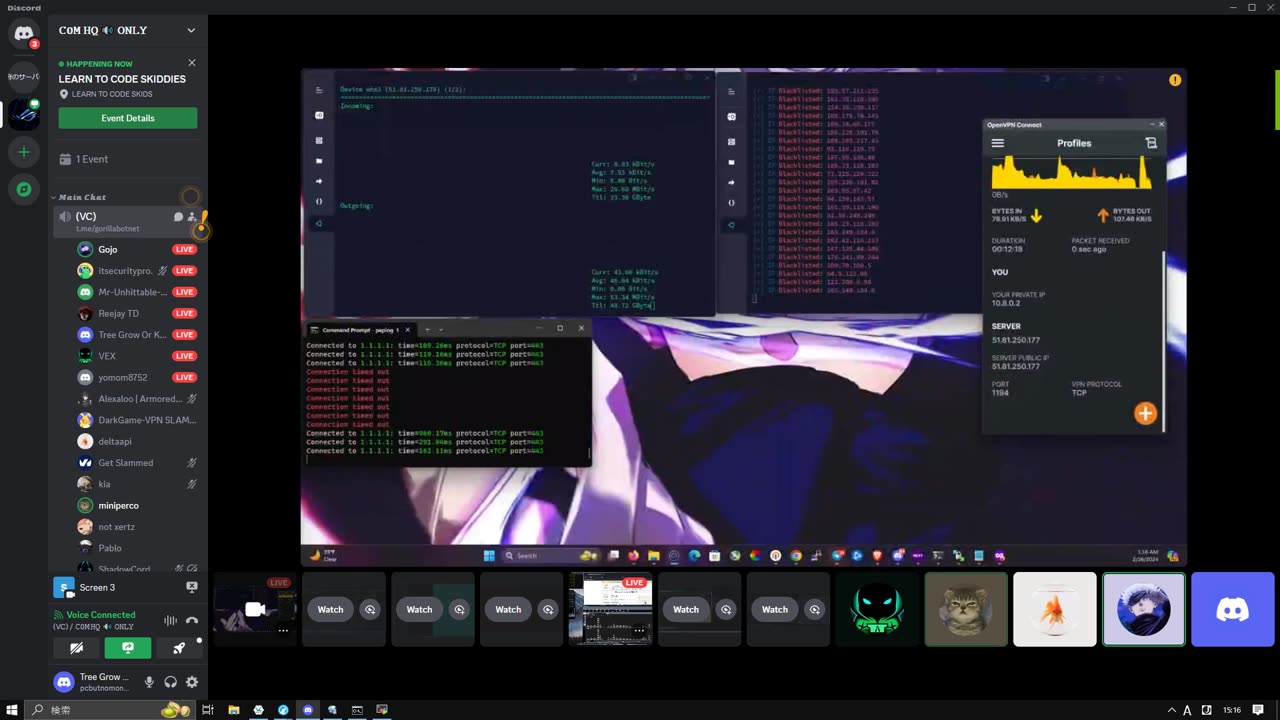Select the blurple Discord logo tile
The height and width of the screenshot is (720, 1280).
[x=1233, y=609]
